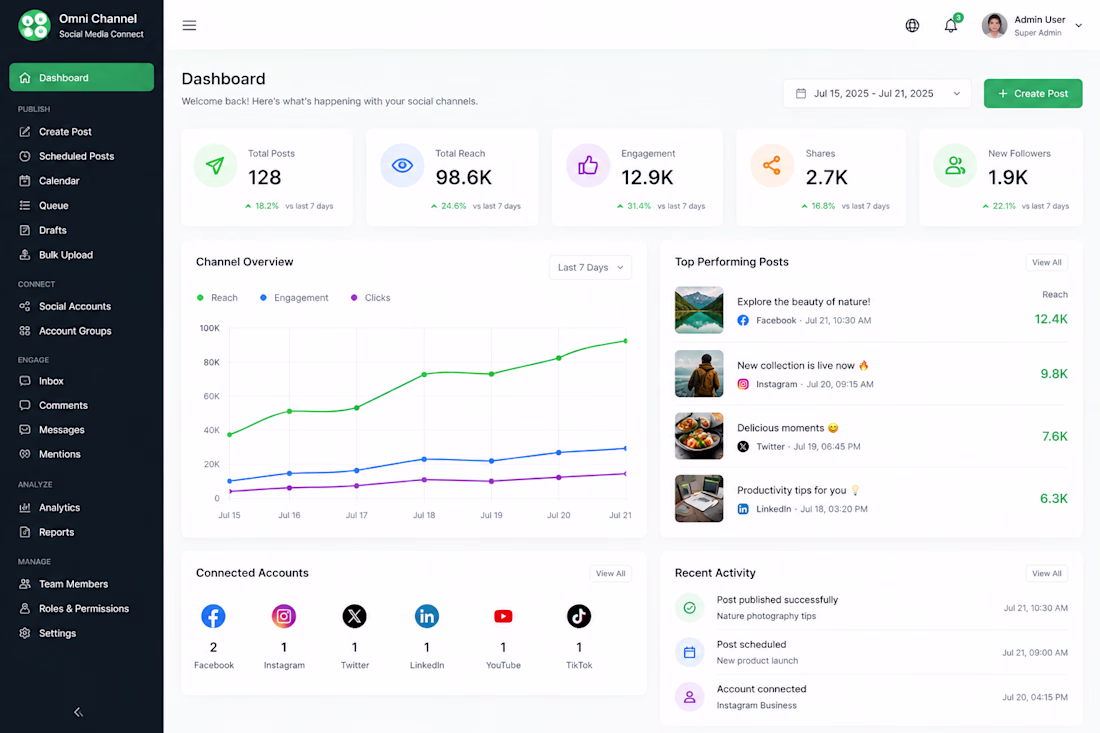This screenshot has height=733, width=1100.
Task: Click the Total Reach eye icon
Action: [402, 166]
